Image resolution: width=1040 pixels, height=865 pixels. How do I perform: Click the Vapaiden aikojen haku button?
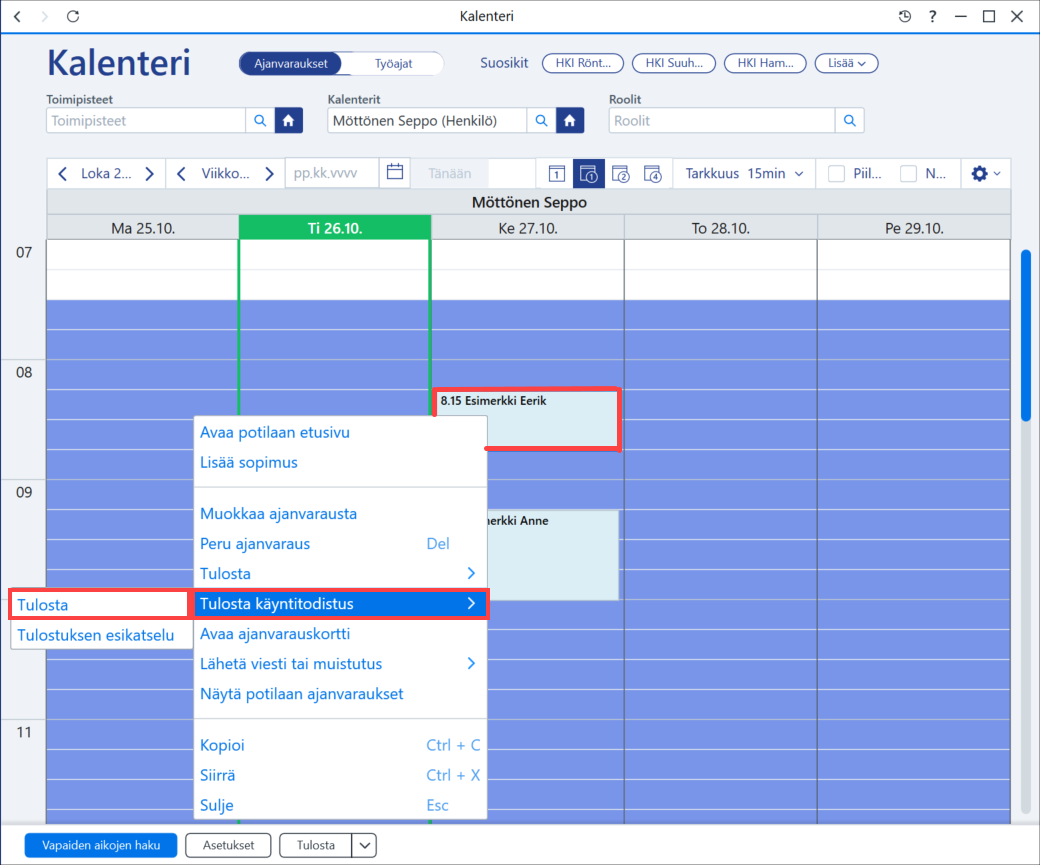point(101,845)
